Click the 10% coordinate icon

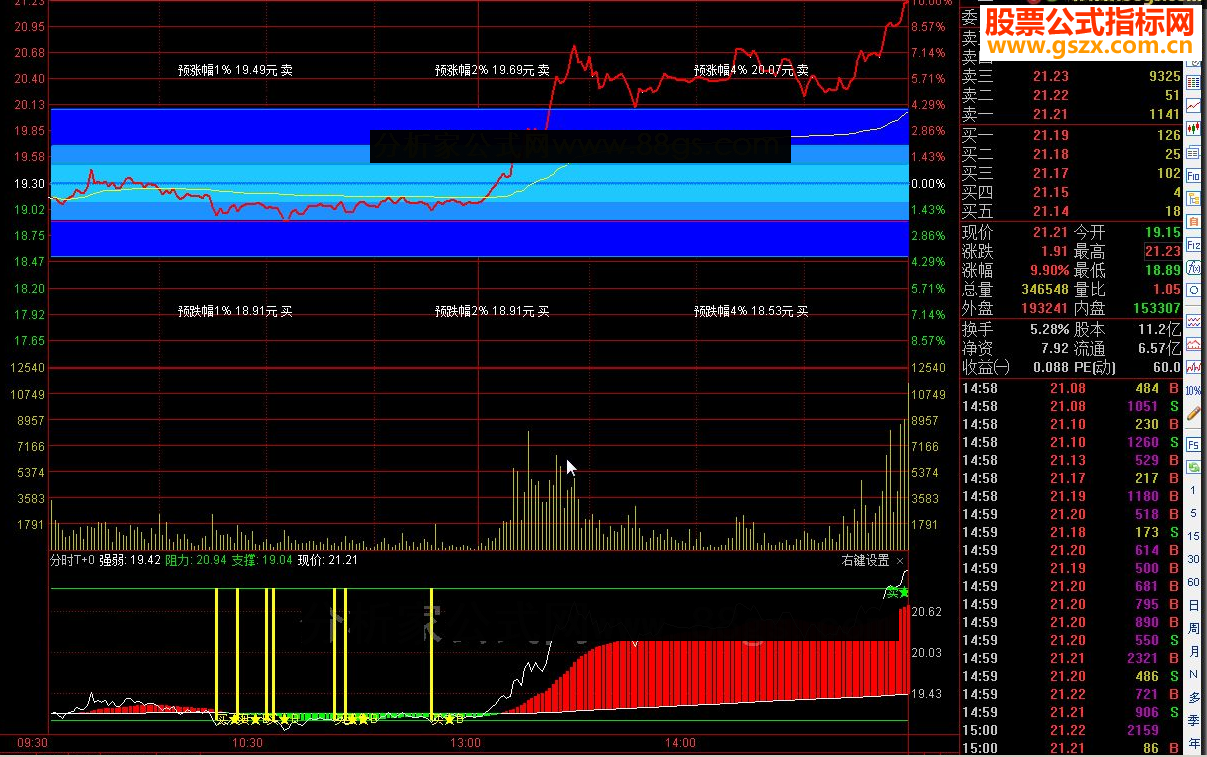click(x=1194, y=389)
